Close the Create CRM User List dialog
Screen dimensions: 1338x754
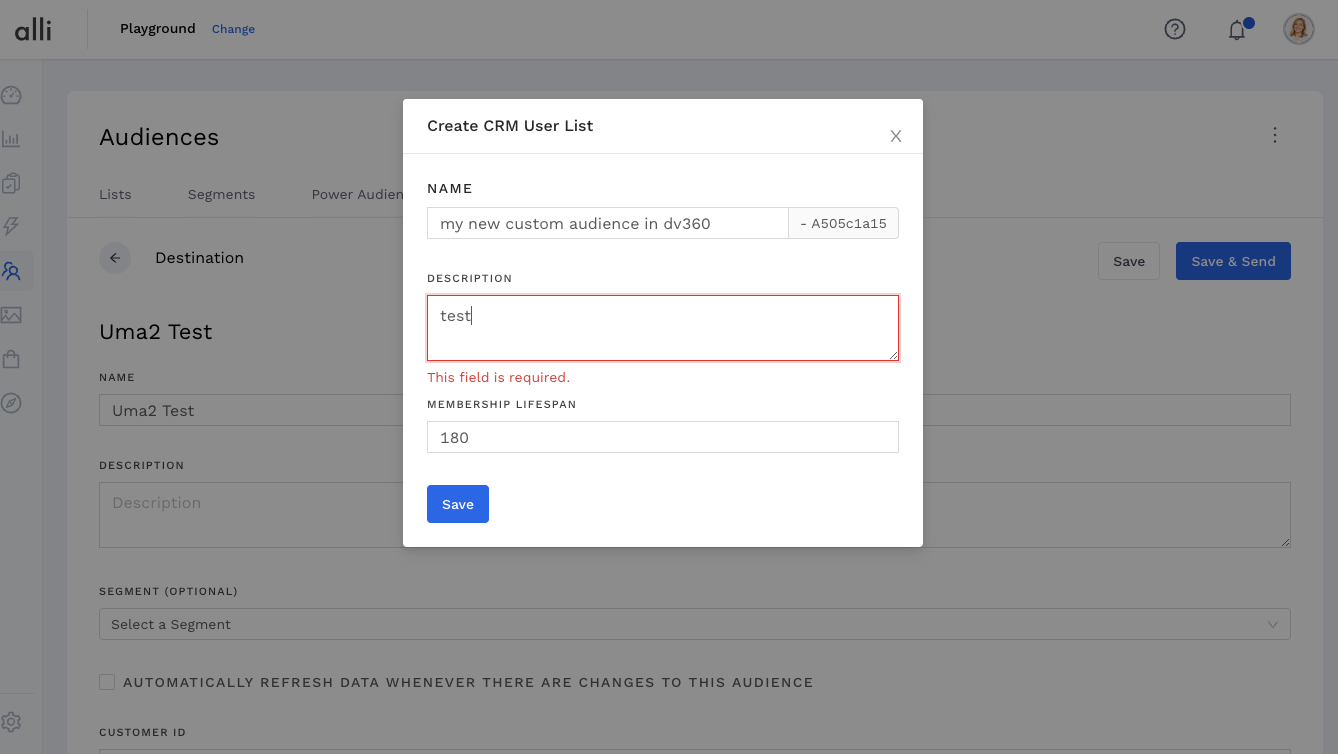896,136
